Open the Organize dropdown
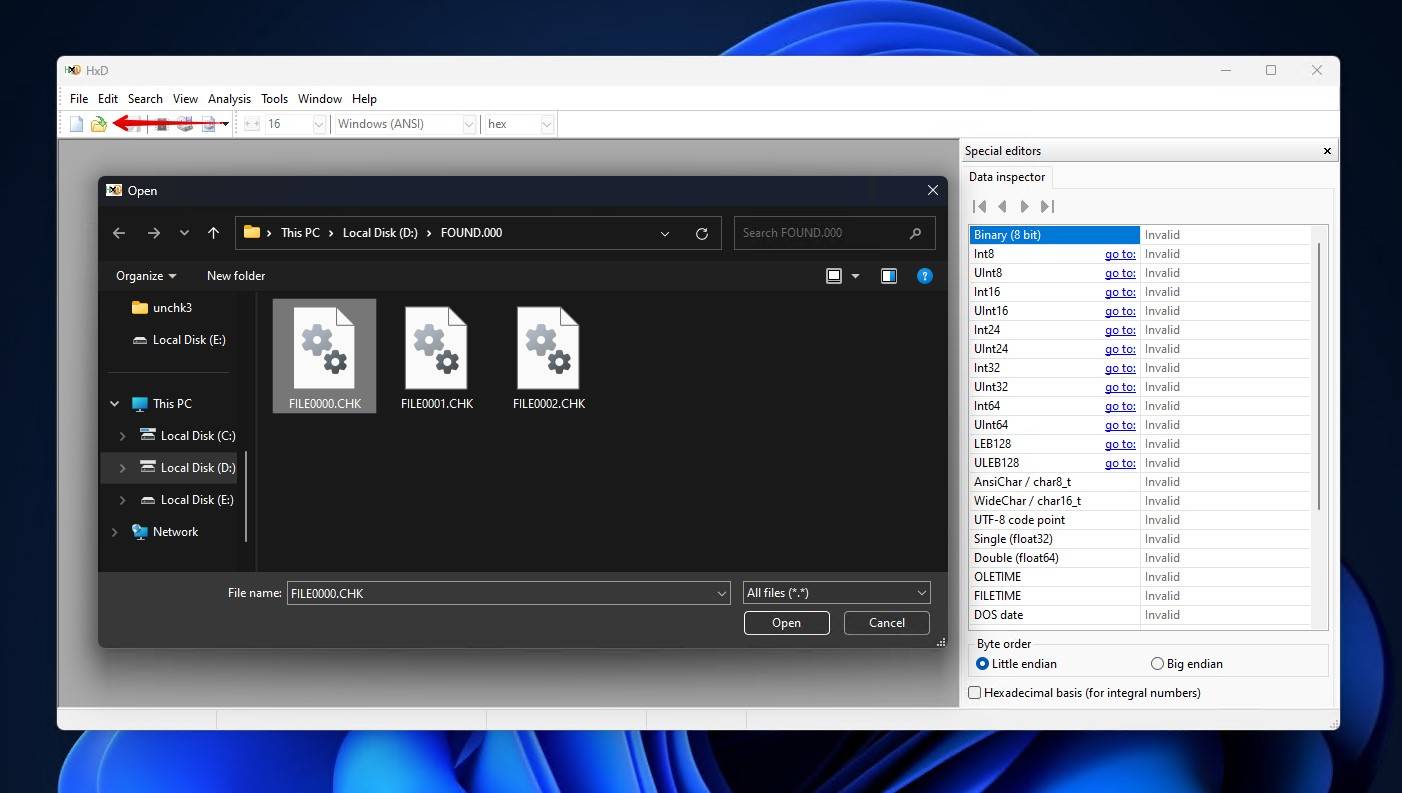This screenshot has width=1402, height=793. tap(146, 276)
